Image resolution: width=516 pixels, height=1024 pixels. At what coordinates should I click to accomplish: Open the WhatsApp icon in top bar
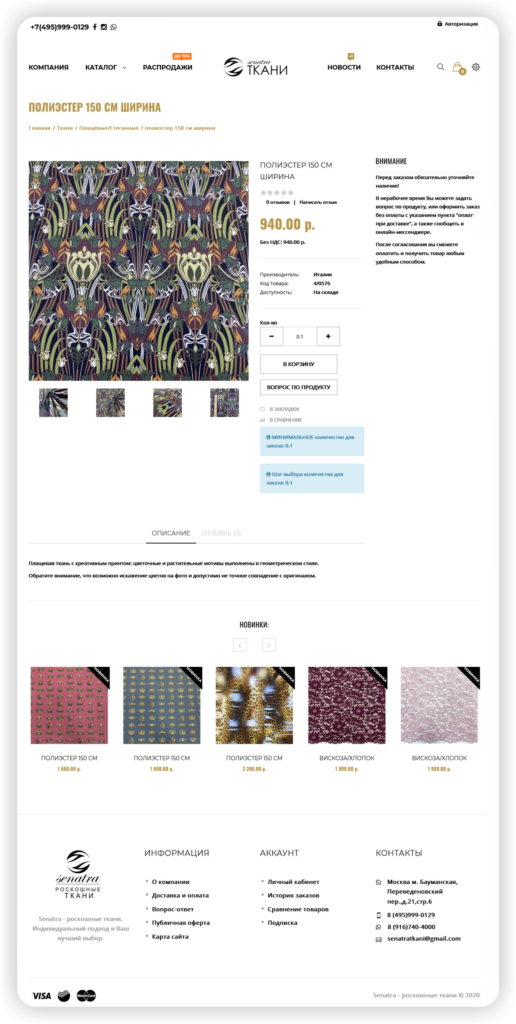114,27
